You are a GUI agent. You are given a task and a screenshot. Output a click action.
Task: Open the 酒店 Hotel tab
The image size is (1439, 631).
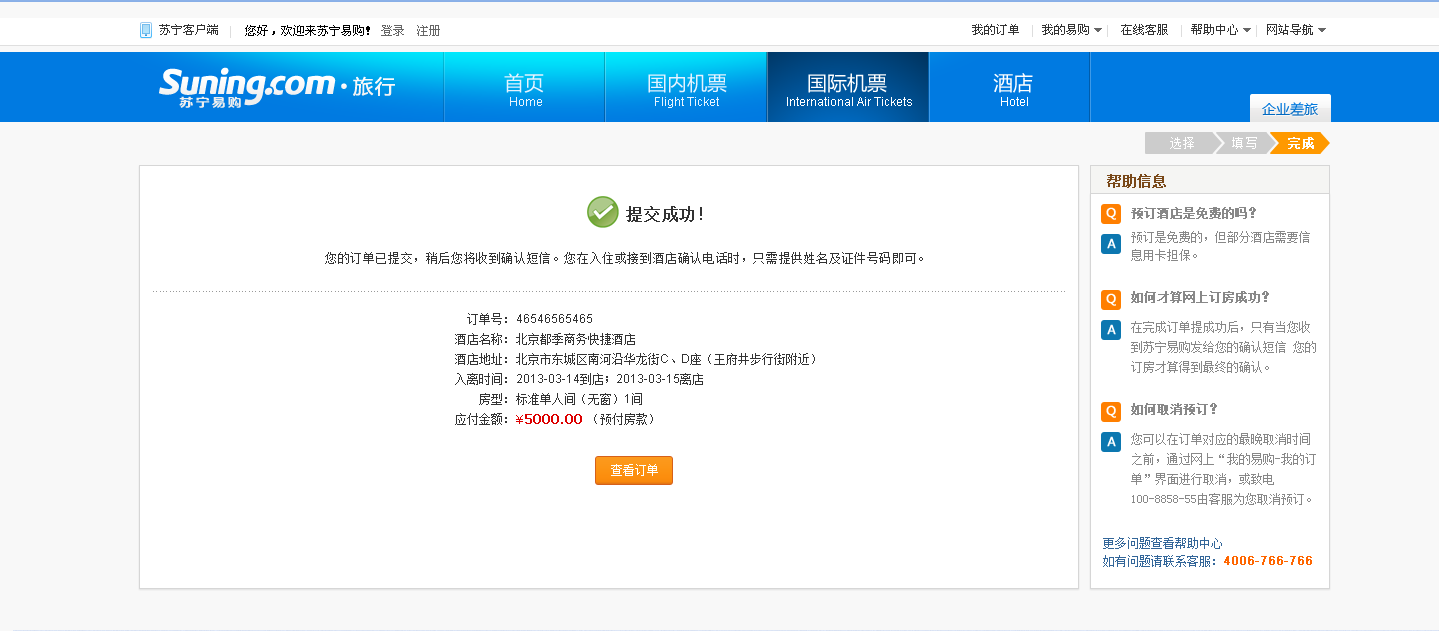coord(1012,88)
